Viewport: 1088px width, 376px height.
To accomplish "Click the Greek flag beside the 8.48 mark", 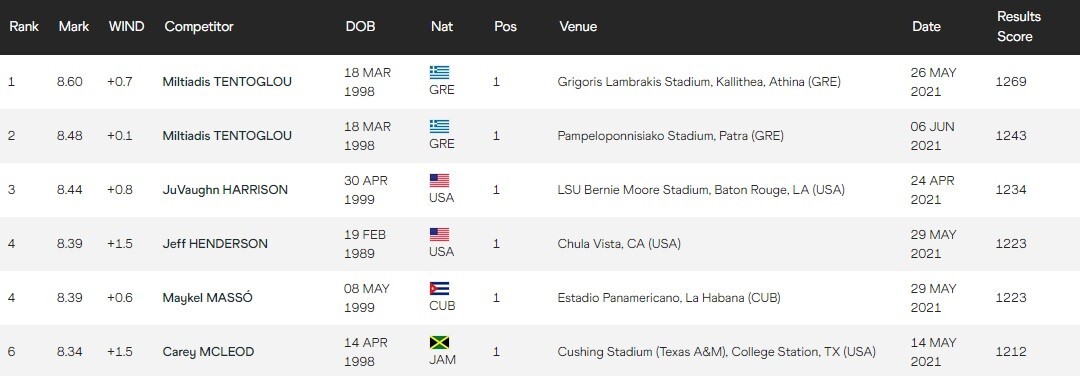I will (x=439, y=126).
